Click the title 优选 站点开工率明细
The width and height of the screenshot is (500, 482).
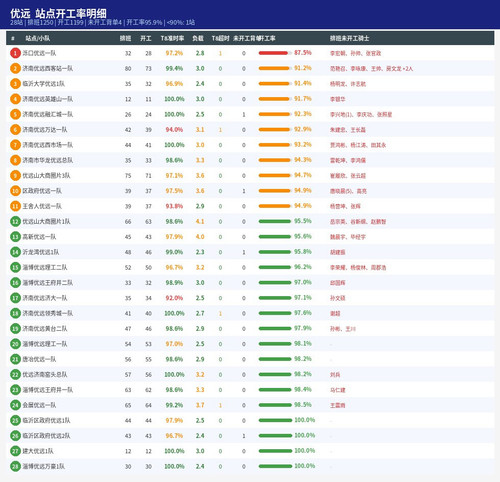(58, 13)
